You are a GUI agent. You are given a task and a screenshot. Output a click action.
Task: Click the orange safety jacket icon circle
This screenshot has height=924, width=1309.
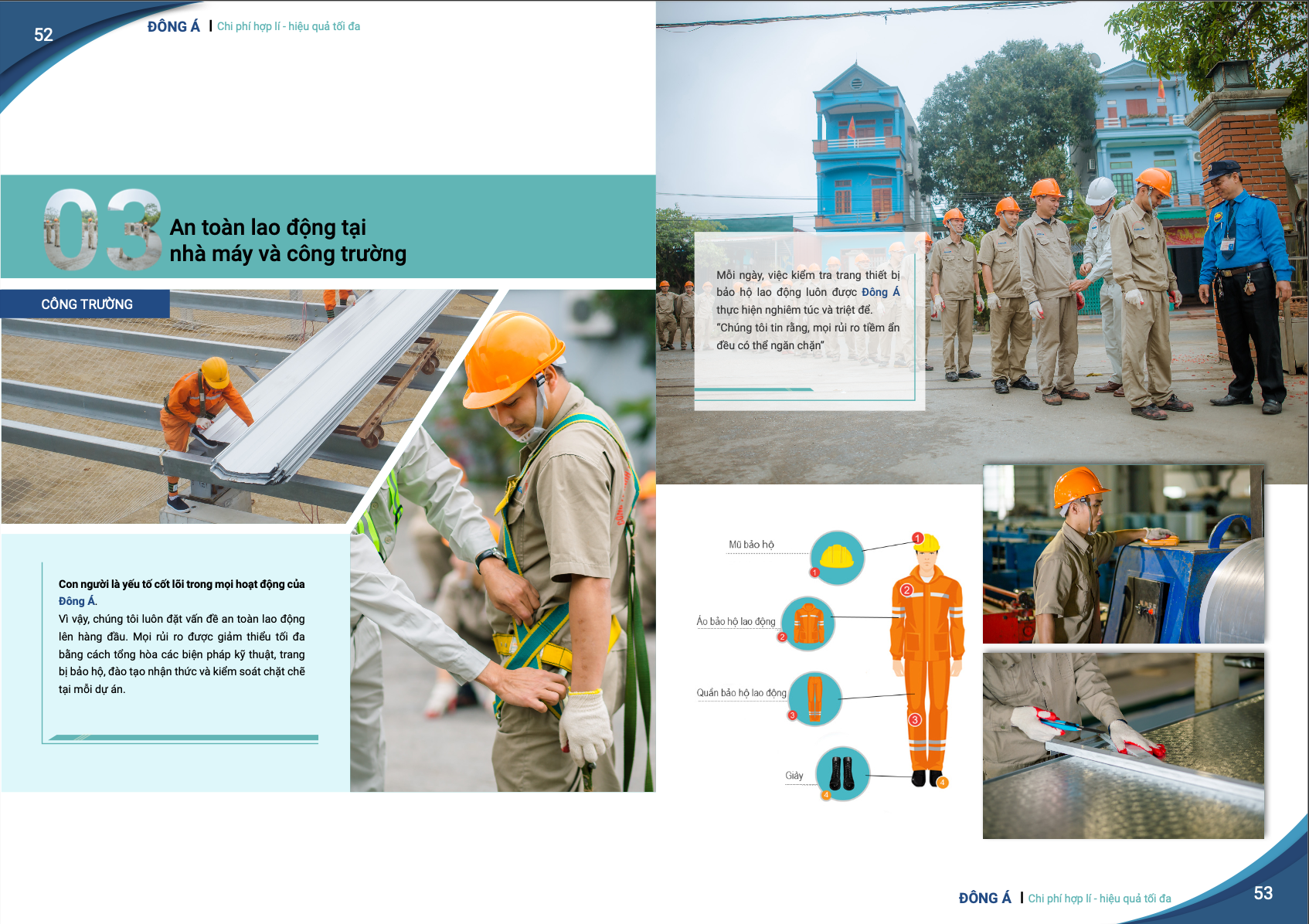[x=808, y=623]
